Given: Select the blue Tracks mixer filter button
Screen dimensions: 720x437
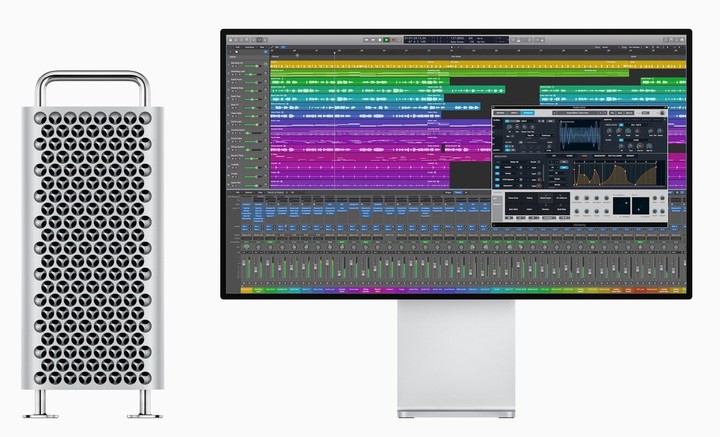Looking at the screenshot, I should [458, 192].
